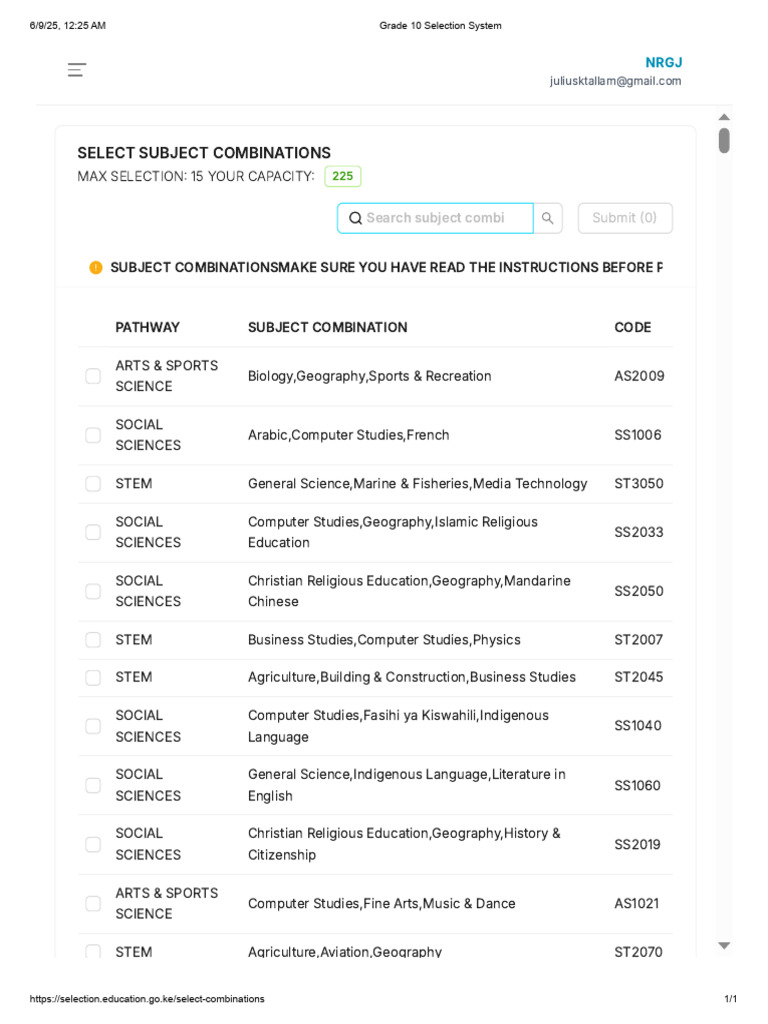
Task: Click the code ST2007 cell
Action: [x=639, y=639]
